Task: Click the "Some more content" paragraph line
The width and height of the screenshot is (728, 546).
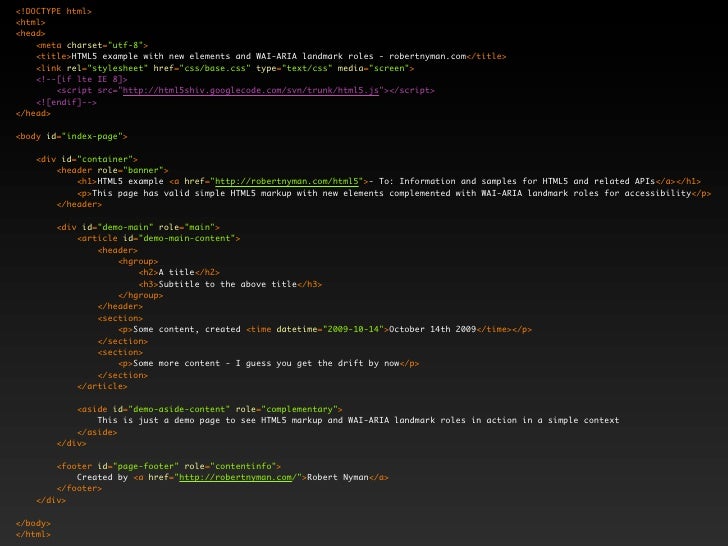Action: (x=269, y=364)
